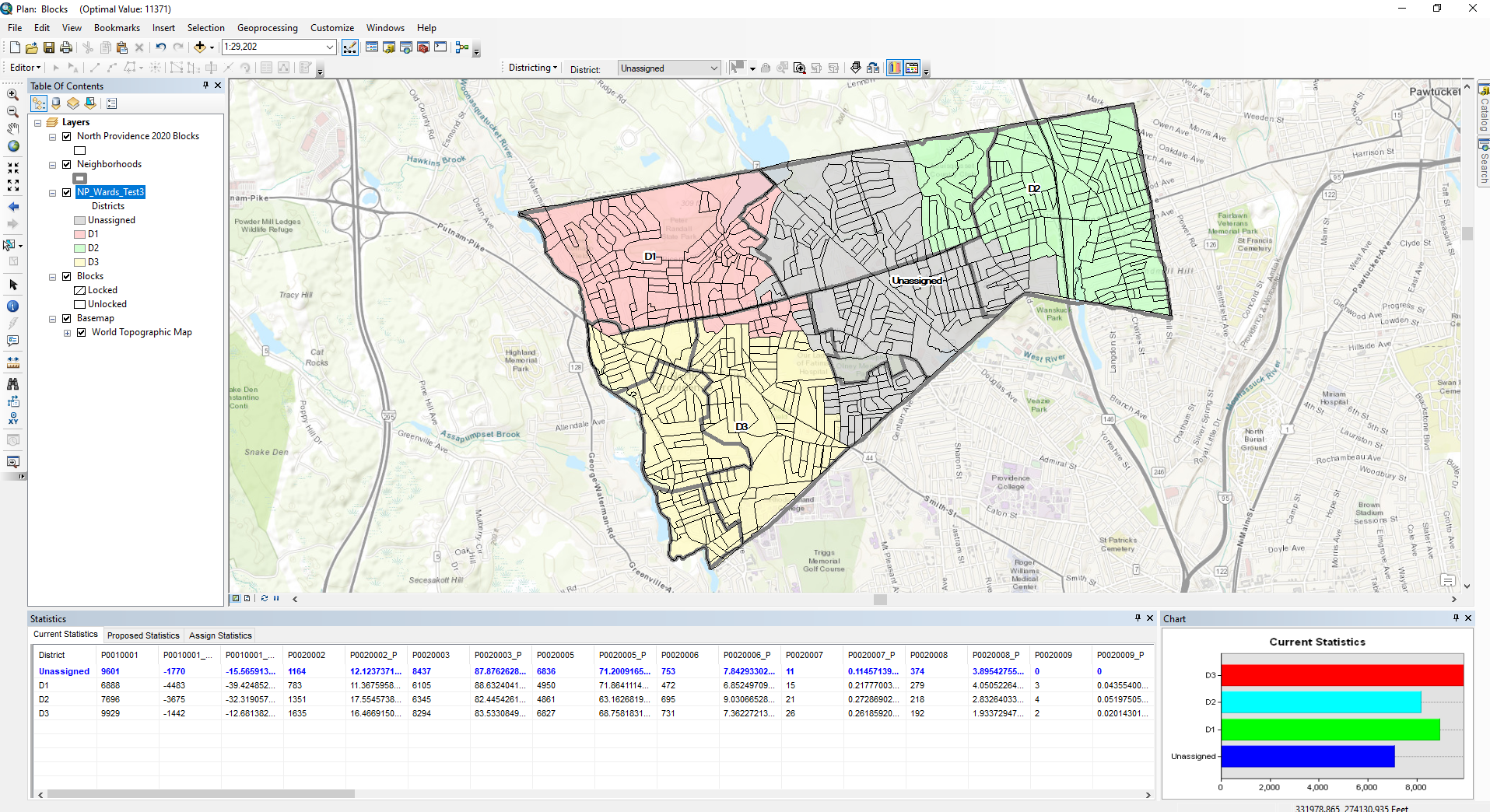
Task: Open the Catalog side tab
Action: [1484, 107]
